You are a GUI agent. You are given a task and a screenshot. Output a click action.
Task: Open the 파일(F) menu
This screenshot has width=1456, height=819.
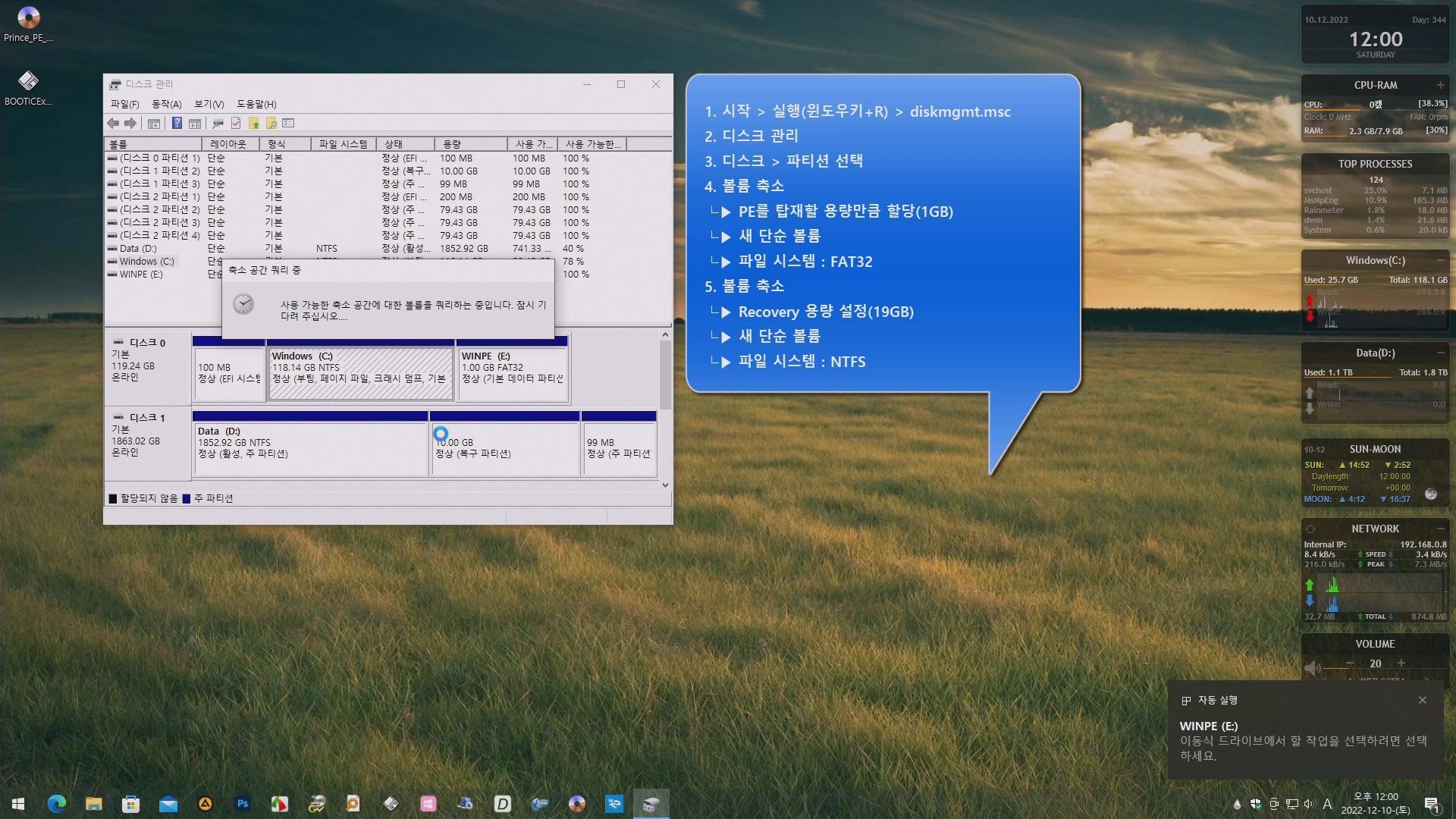pos(124,104)
